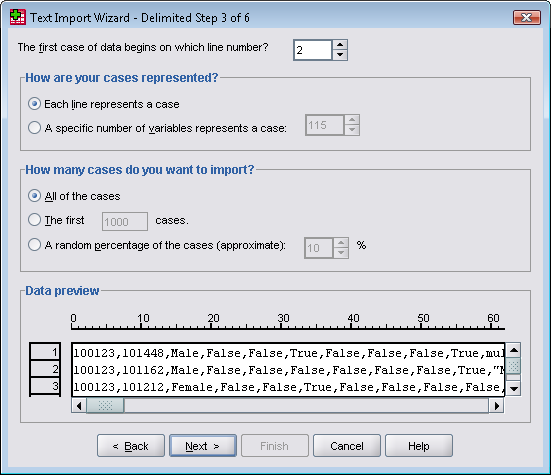Select 'Each line represents a case' option
This screenshot has height=475, width=551.
pos(34,104)
